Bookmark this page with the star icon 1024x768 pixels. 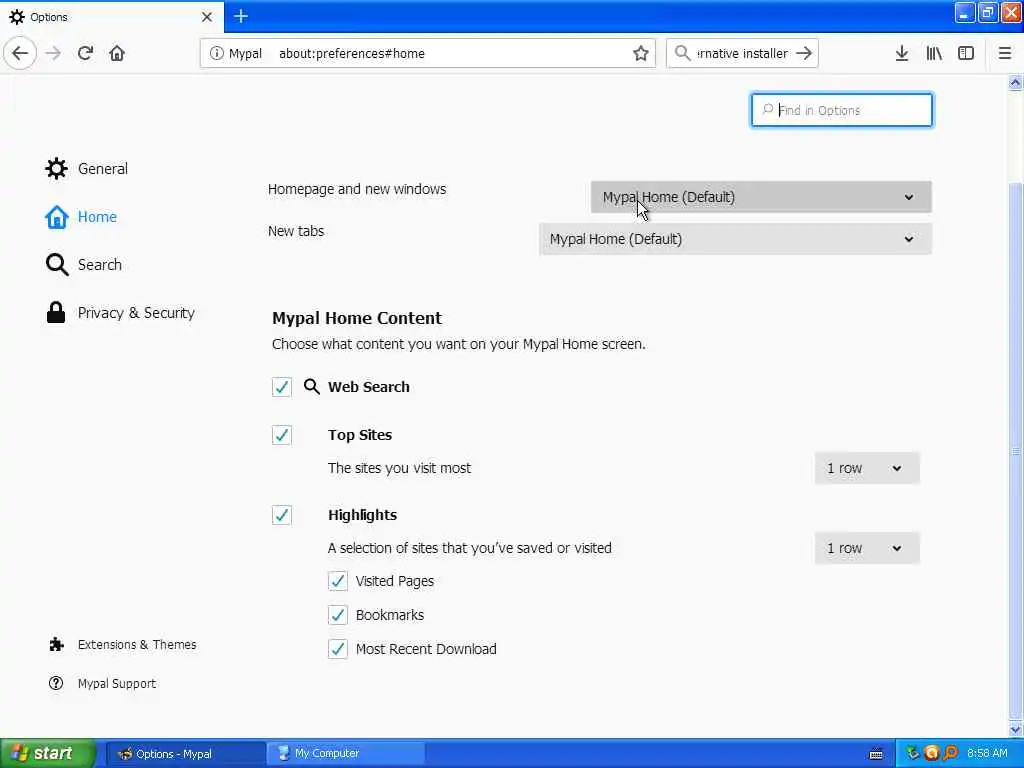click(x=641, y=53)
